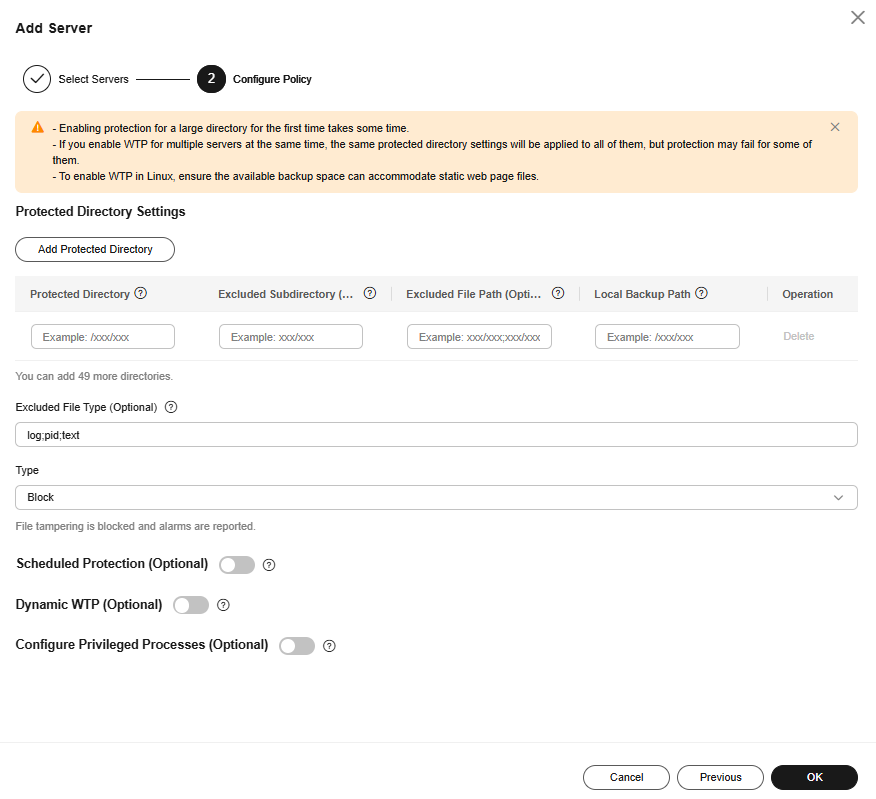Viewport: 876px width, 799px height.
Task: Toggle Configure Privileged Processes on
Action: (x=297, y=646)
